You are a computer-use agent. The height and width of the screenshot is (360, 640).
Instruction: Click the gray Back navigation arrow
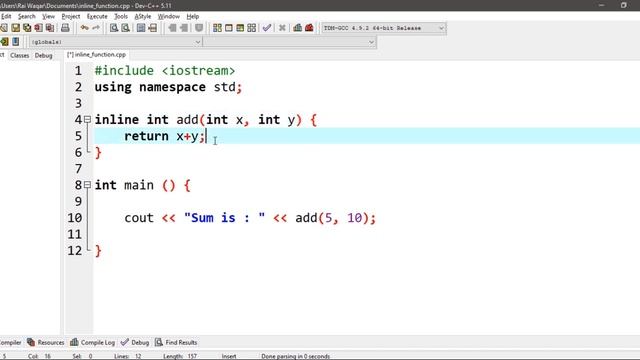coord(172,28)
